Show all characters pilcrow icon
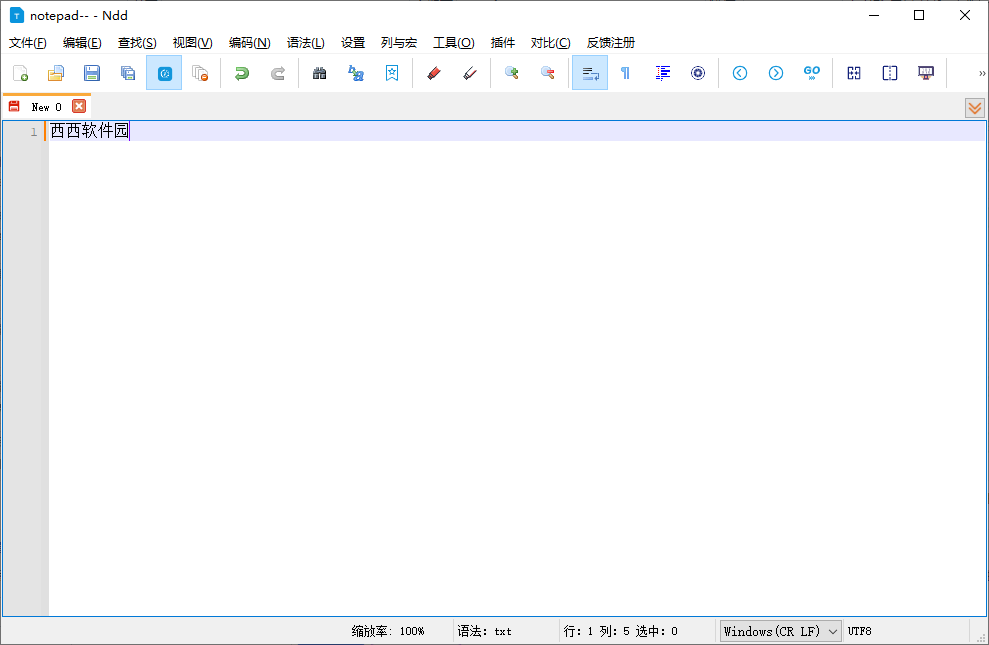The image size is (989, 645). coord(626,73)
